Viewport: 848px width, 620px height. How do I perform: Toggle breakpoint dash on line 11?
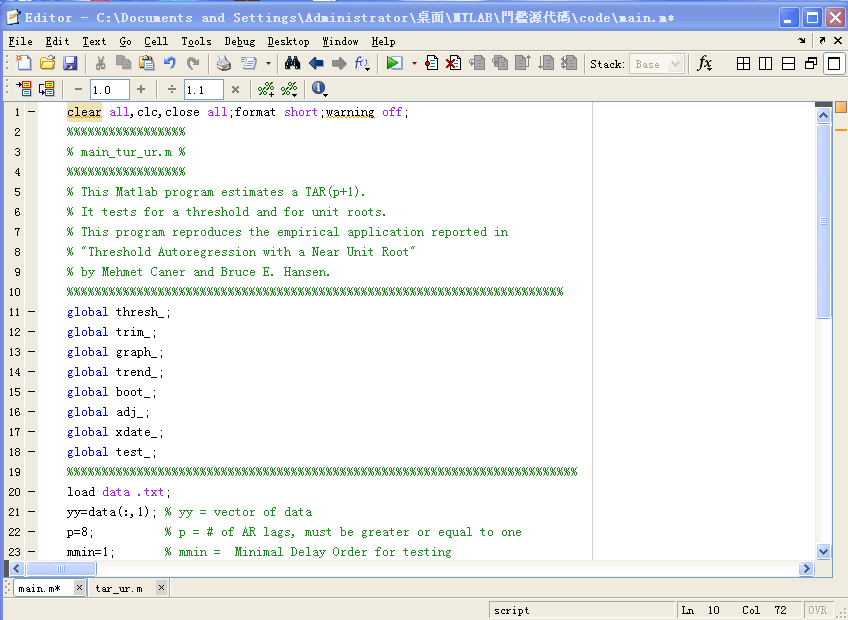tap(31, 312)
